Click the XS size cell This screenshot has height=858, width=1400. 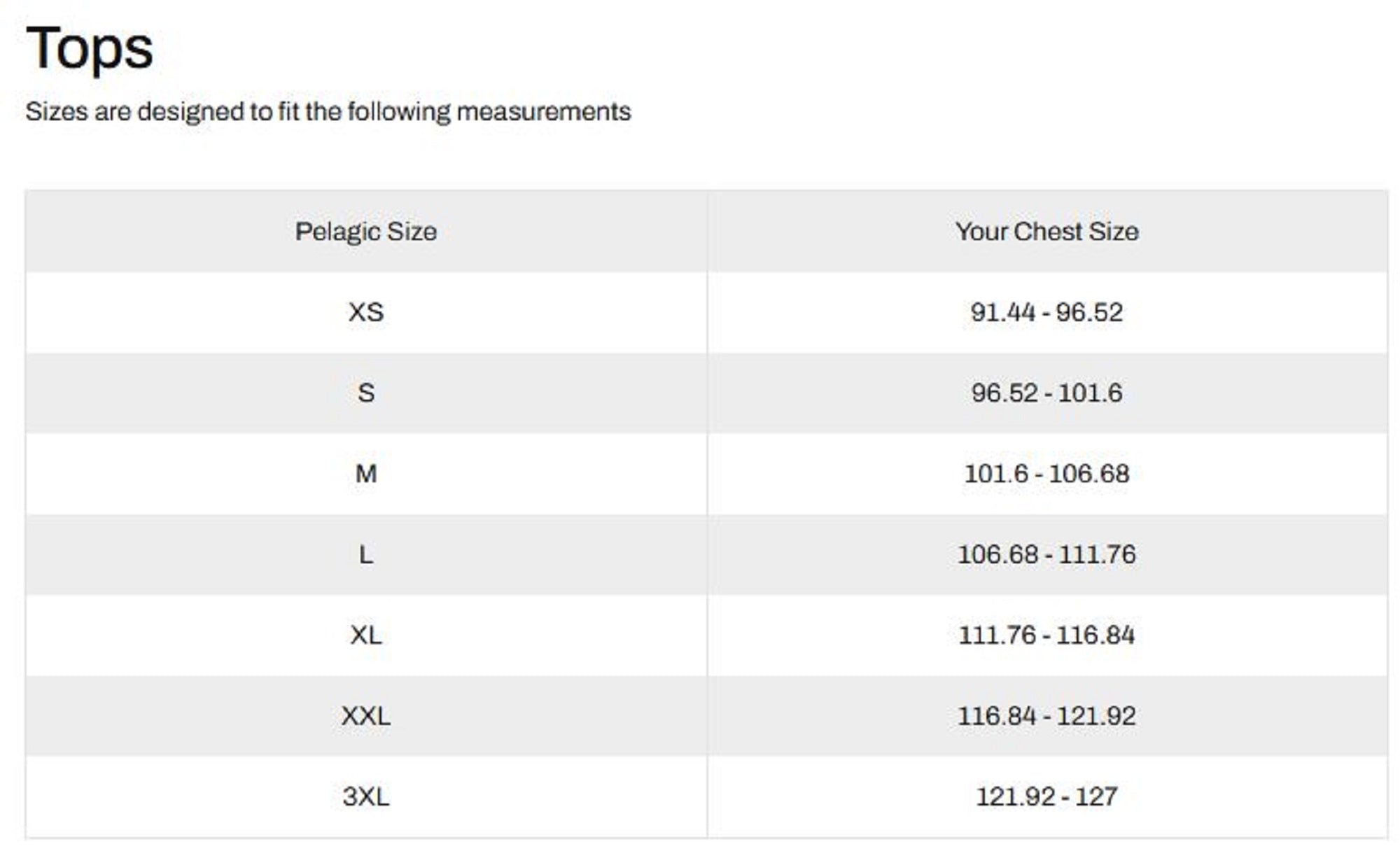point(365,312)
